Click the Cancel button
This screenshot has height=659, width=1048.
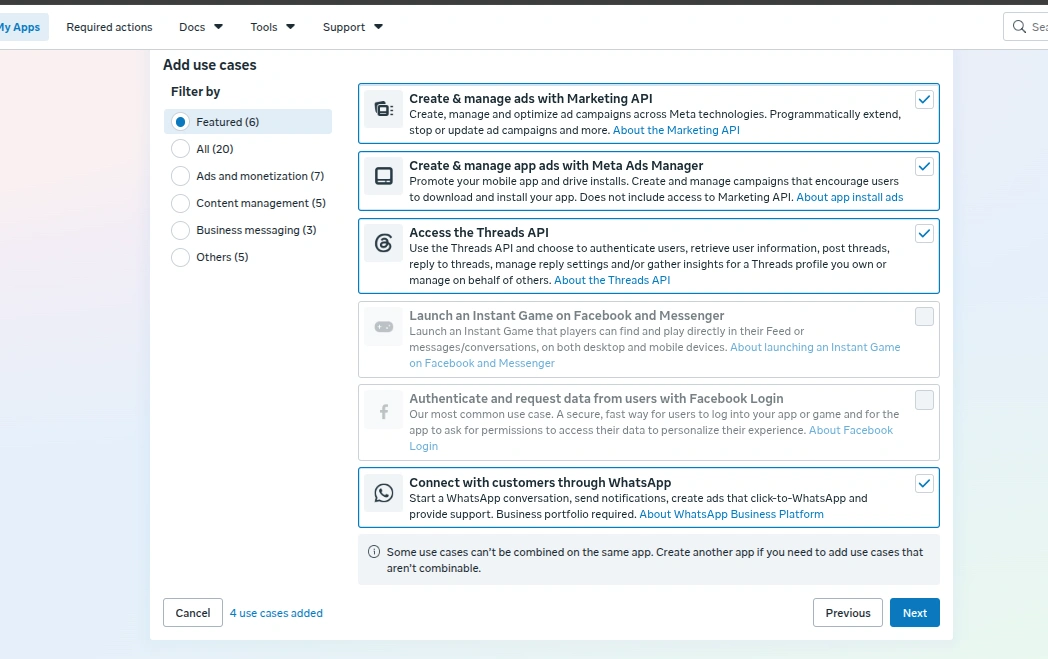pyautogui.click(x=192, y=612)
